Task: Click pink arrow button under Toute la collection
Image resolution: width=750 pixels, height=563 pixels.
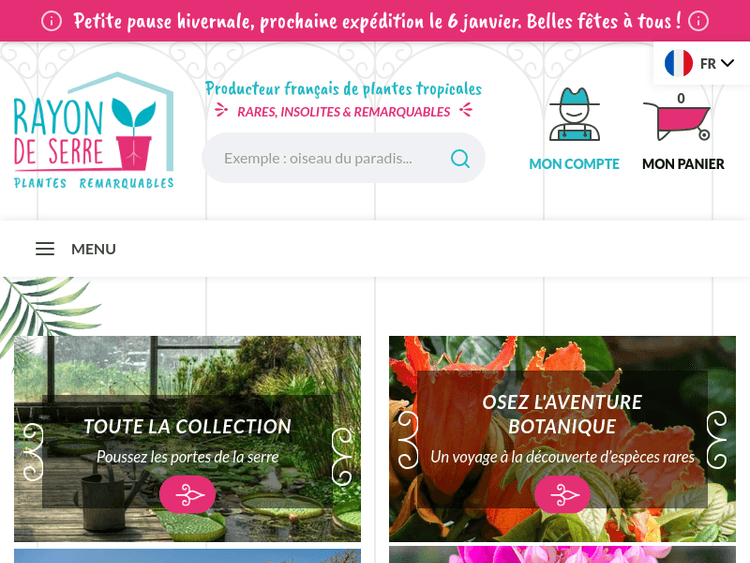Action: [x=188, y=494]
